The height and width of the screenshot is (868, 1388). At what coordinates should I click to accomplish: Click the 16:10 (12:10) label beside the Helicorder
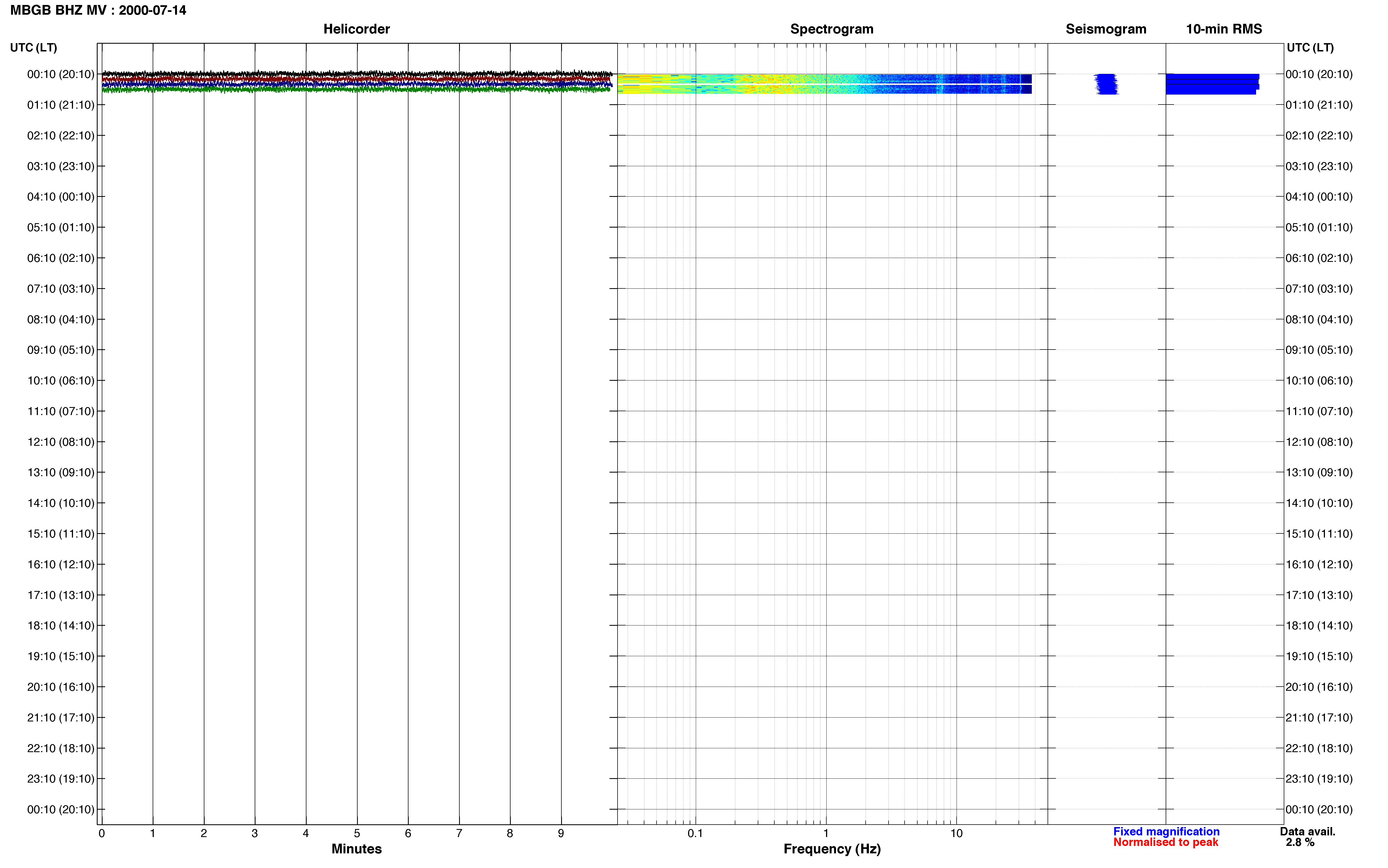click(x=60, y=565)
